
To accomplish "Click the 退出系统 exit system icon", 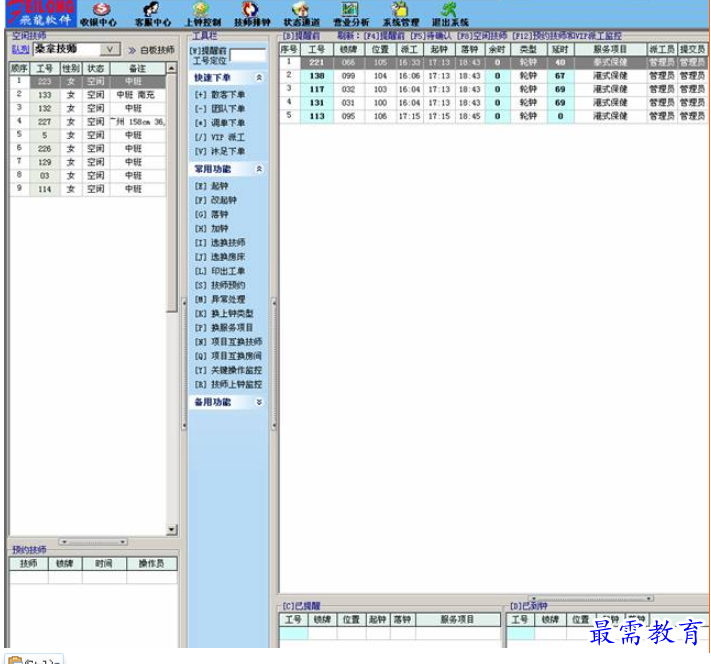I will [449, 13].
